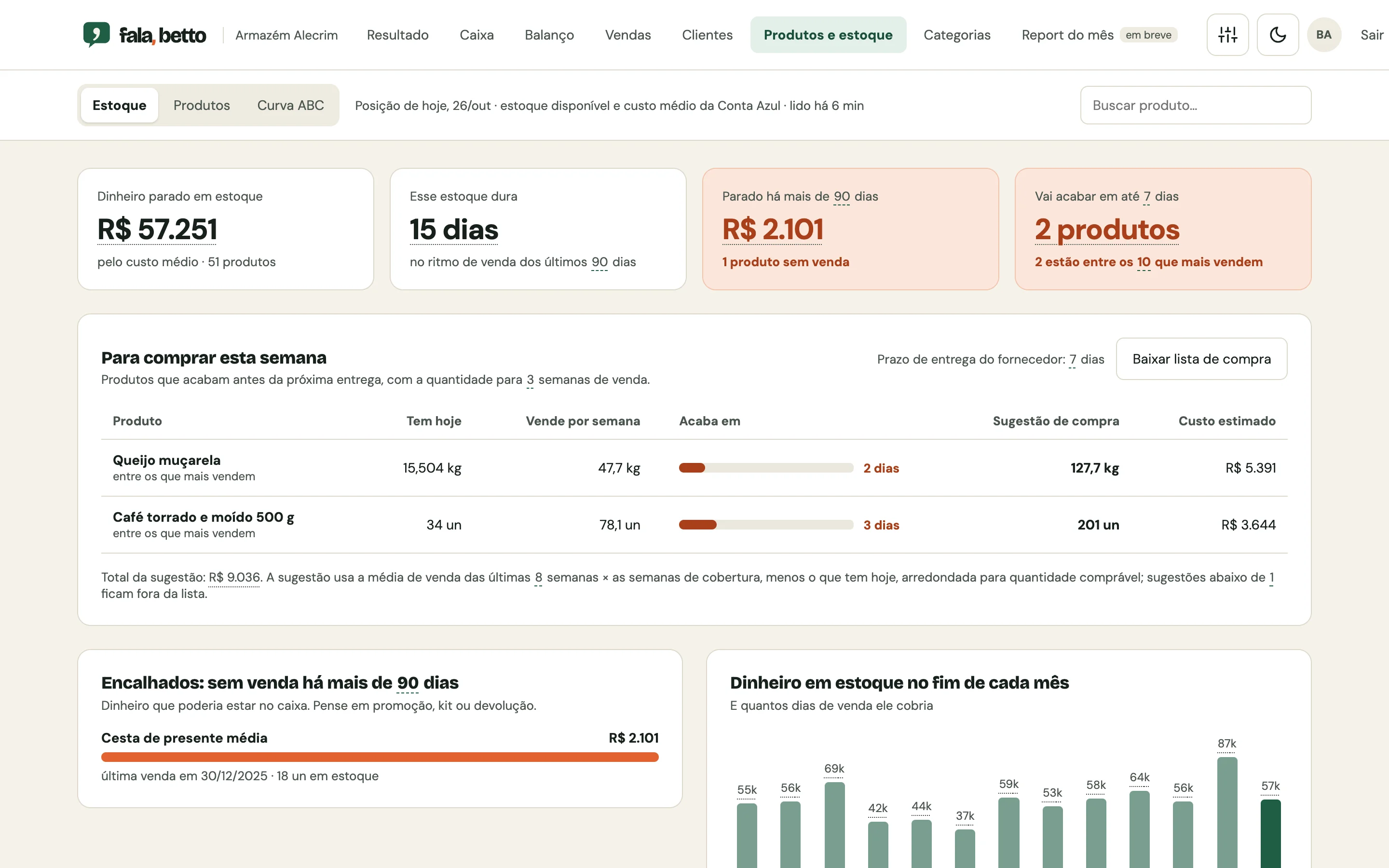Image resolution: width=1389 pixels, height=868 pixels.
Task: Navigate to Vendas
Action: click(628, 35)
